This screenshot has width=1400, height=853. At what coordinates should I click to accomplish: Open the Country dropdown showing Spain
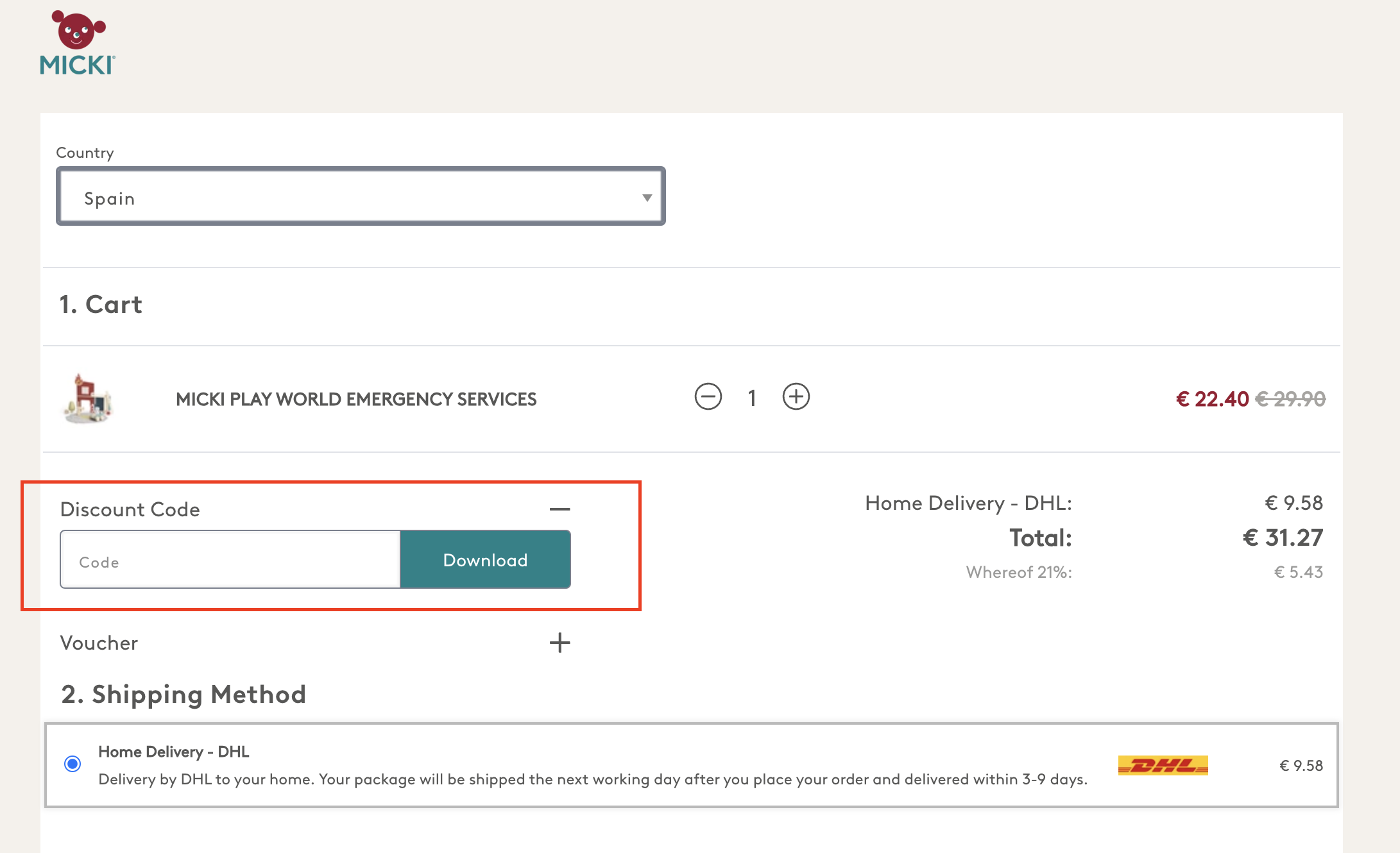361,196
